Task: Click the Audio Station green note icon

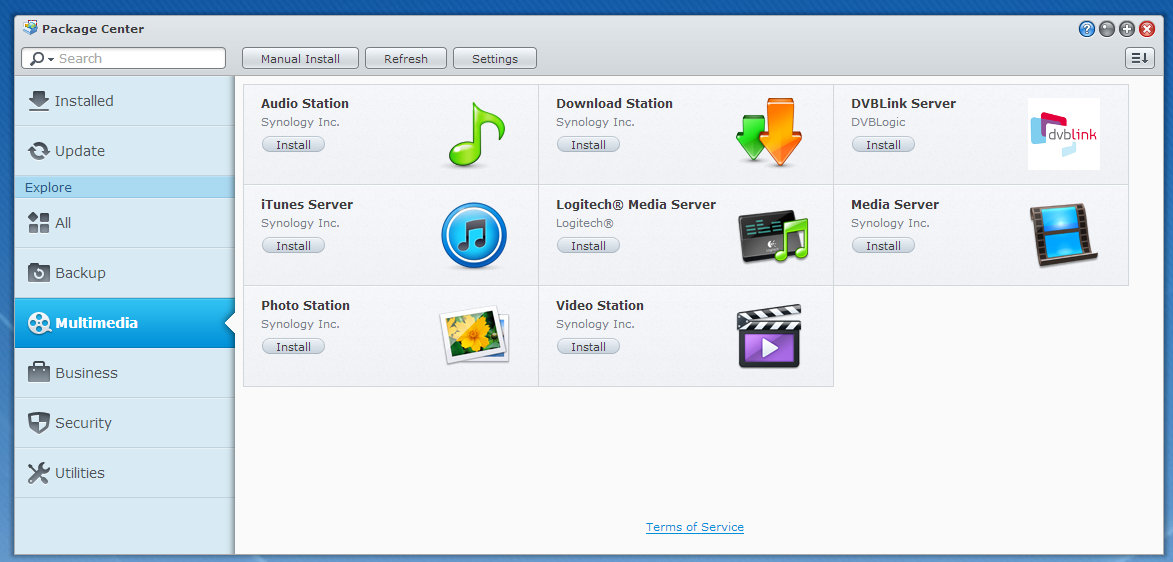Action: click(477, 135)
